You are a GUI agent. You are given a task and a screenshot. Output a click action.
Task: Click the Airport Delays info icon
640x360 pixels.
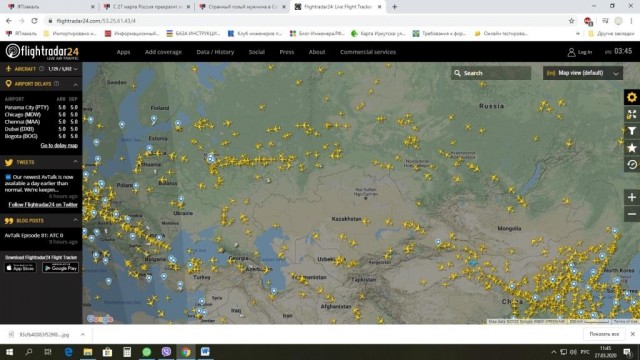[x=57, y=84]
